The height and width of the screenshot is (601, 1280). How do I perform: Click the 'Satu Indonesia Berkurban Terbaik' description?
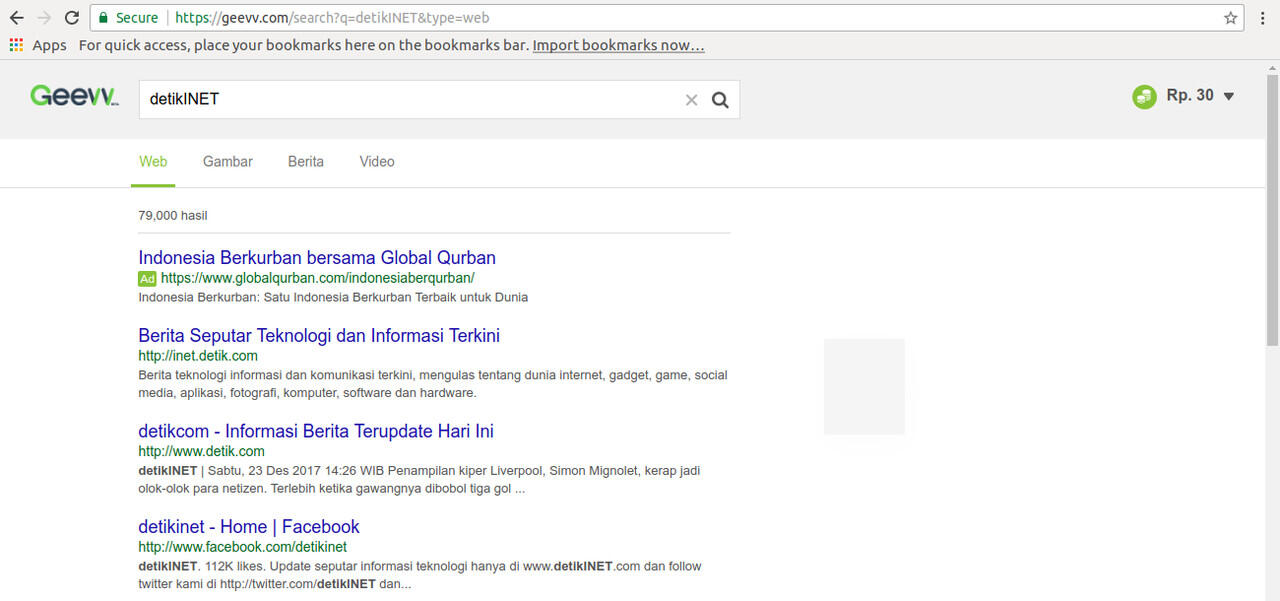point(333,297)
